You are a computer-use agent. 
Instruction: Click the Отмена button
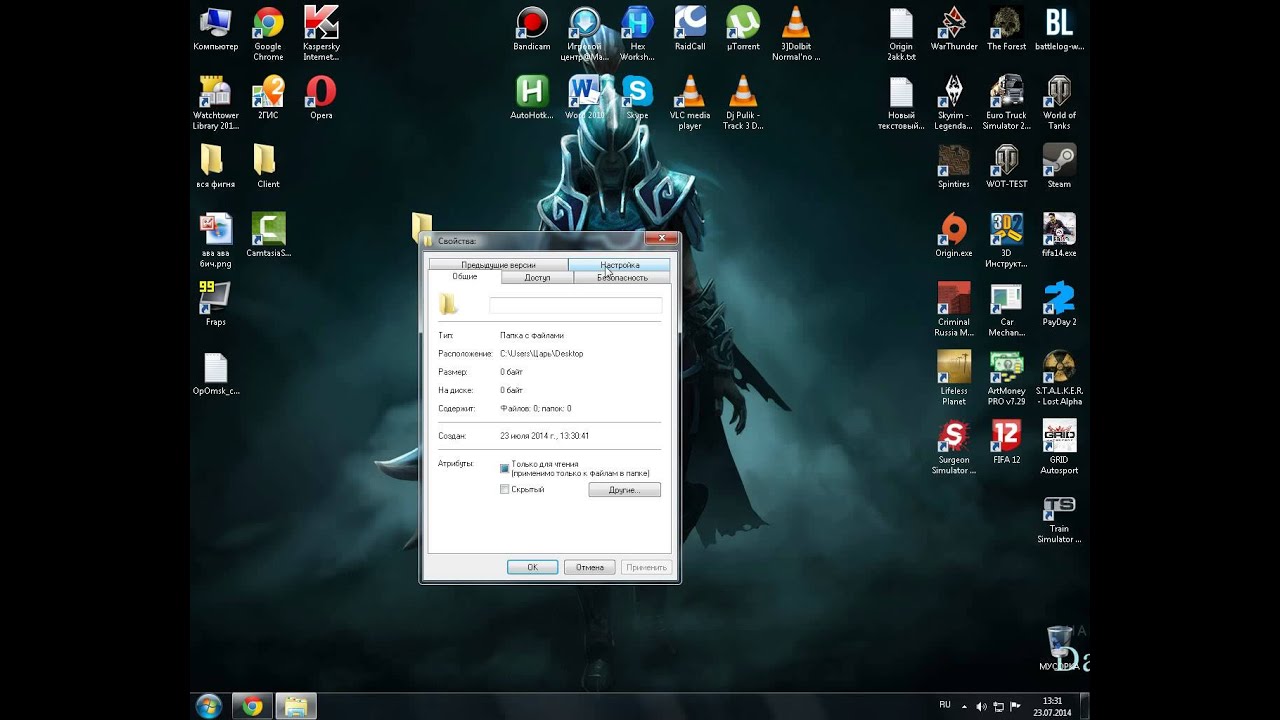pyautogui.click(x=589, y=567)
